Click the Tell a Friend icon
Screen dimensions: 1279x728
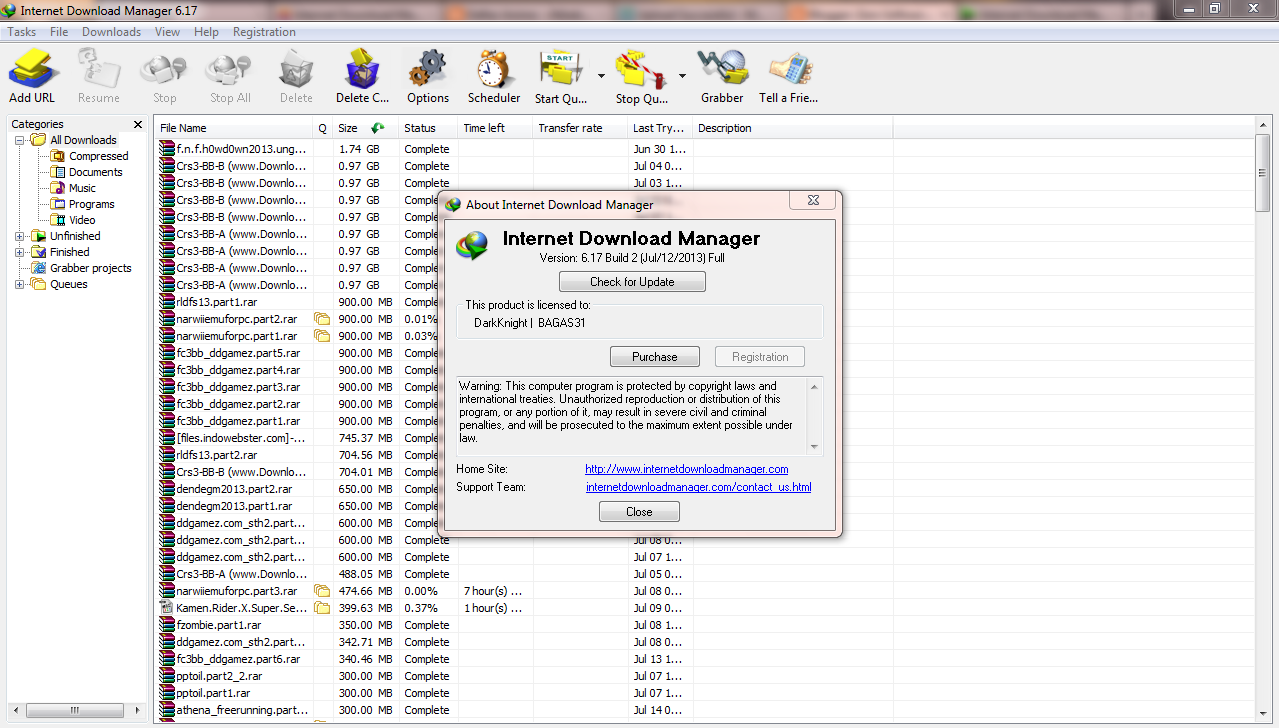tap(789, 70)
